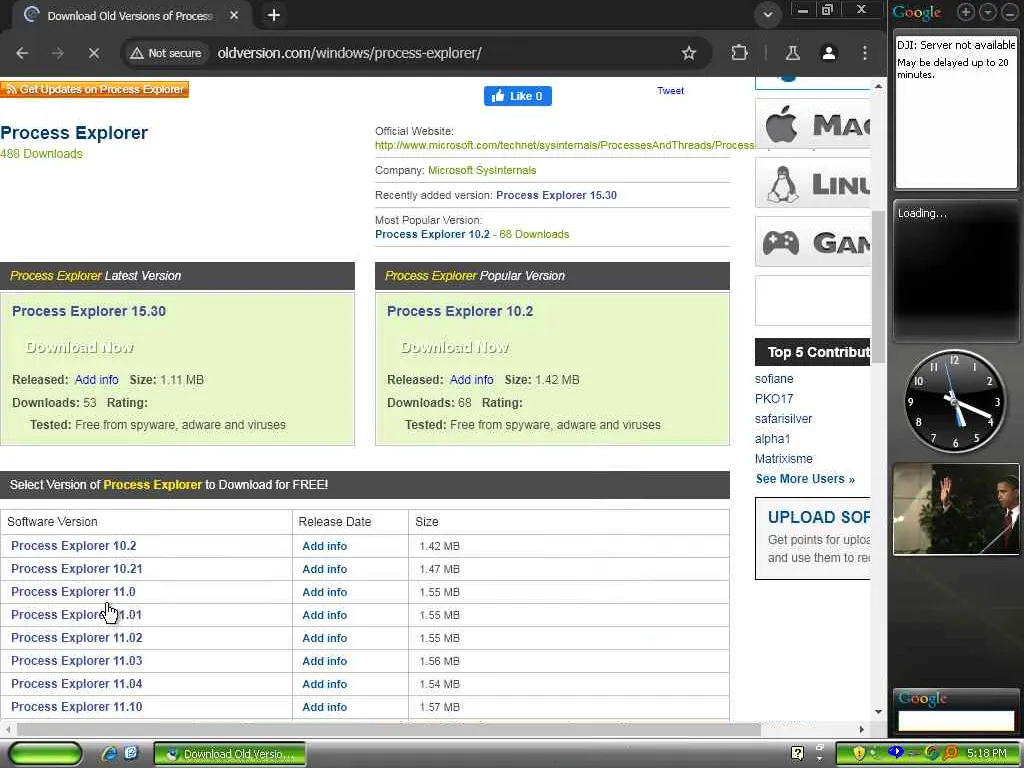Open recently added Process Explorer 15.30 link

pos(556,195)
